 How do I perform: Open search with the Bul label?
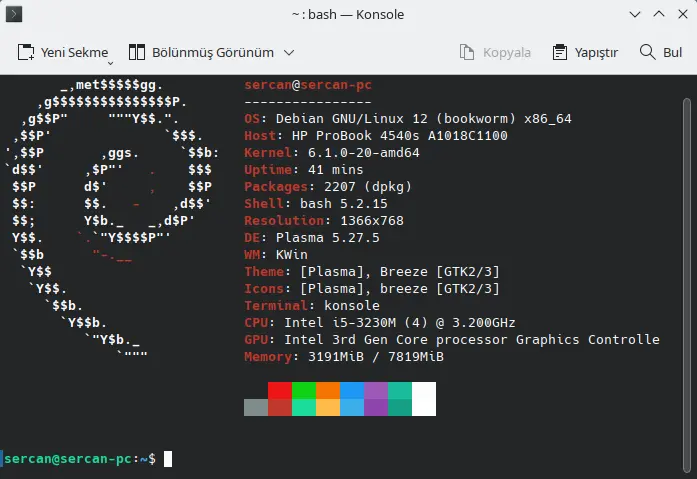tap(672, 52)
